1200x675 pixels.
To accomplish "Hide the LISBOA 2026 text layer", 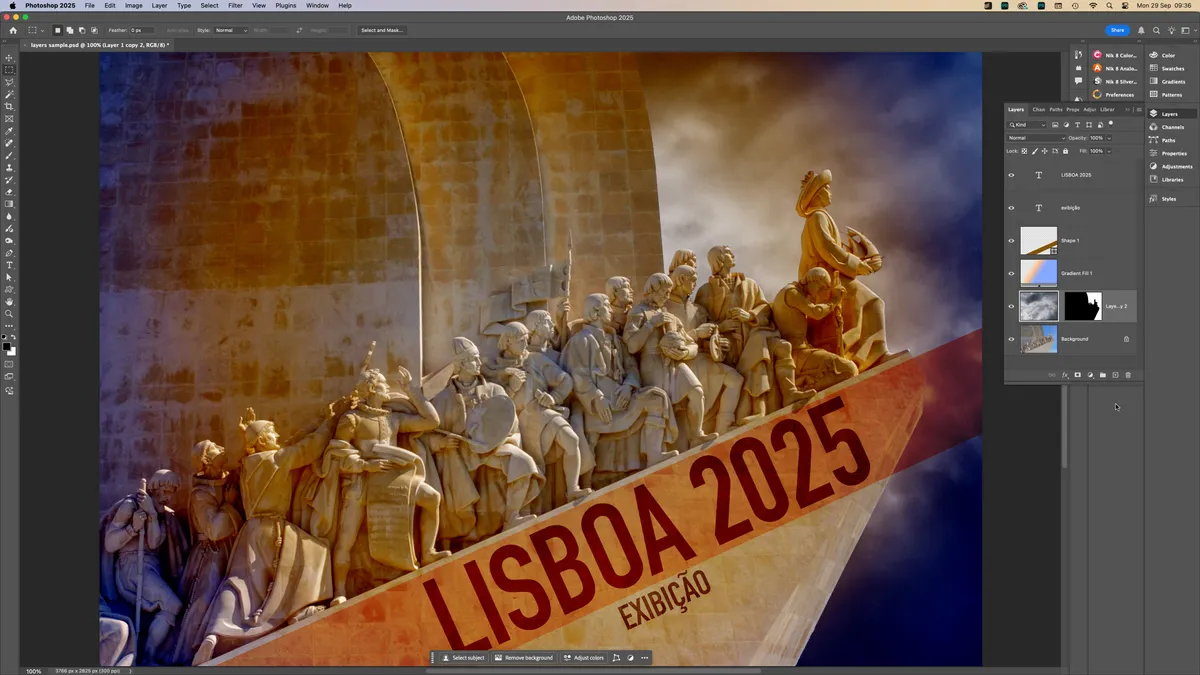I will pos(1011,175).
